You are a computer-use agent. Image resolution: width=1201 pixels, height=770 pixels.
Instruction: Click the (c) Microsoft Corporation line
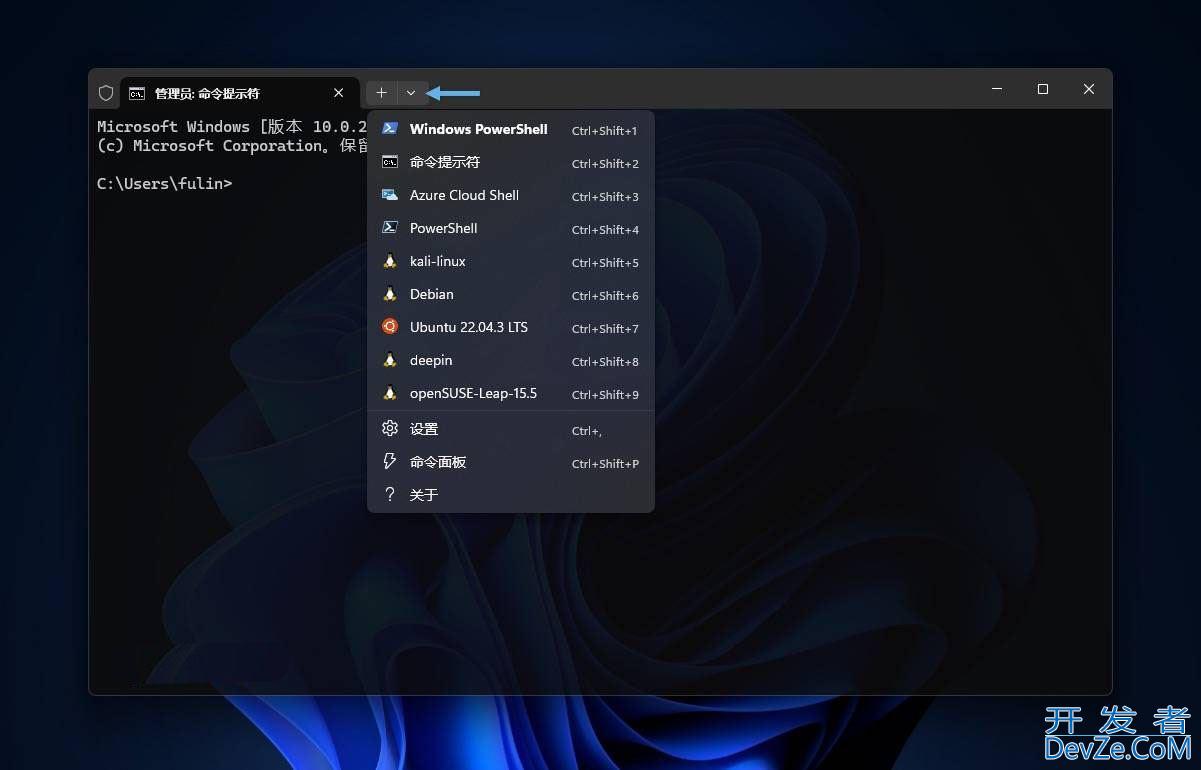click(232, 146)
